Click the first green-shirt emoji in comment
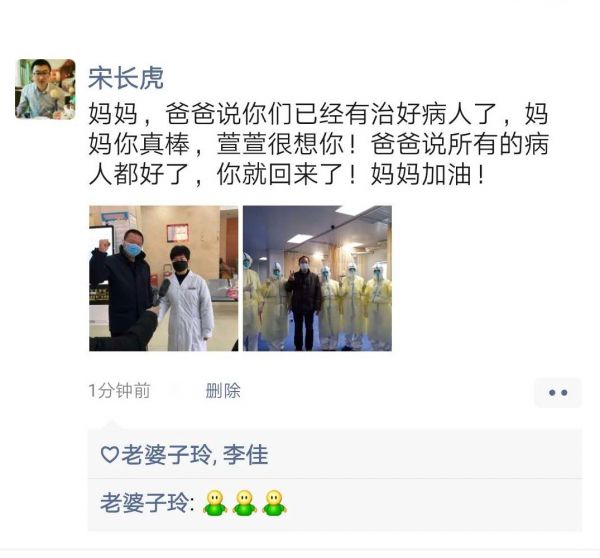 click(215, 503)
